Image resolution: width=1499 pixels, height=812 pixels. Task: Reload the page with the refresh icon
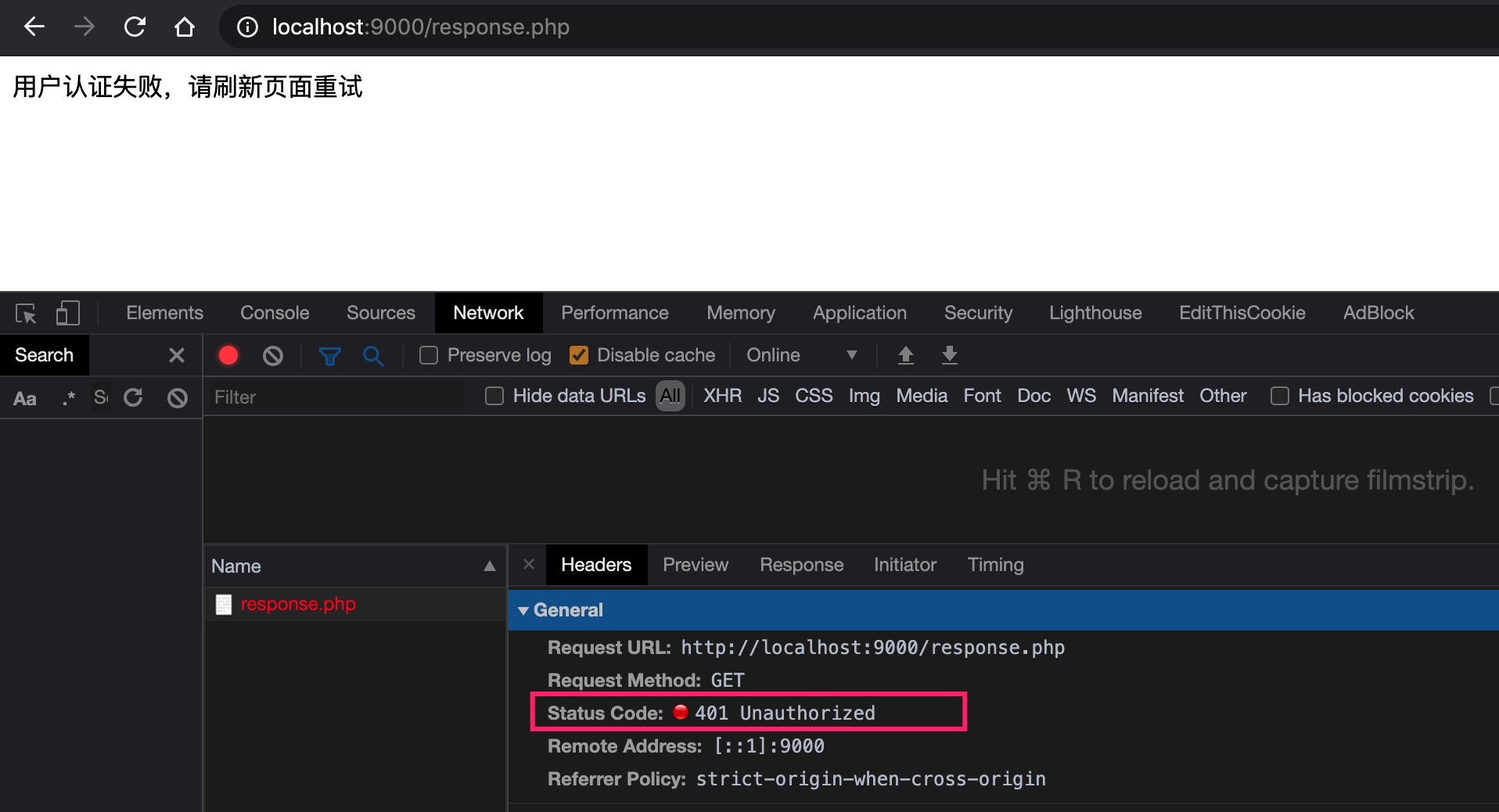pyautogui.click(x=135, y=27)
